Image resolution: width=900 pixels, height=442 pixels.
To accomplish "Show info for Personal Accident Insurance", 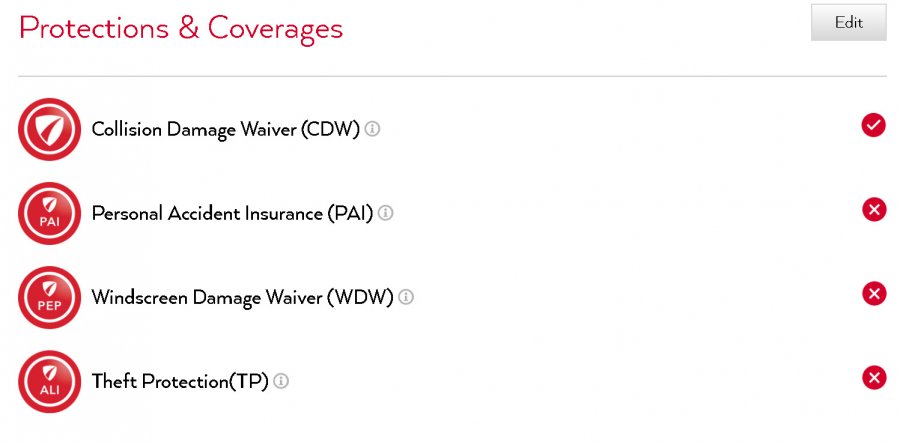I will coord(385,213).
